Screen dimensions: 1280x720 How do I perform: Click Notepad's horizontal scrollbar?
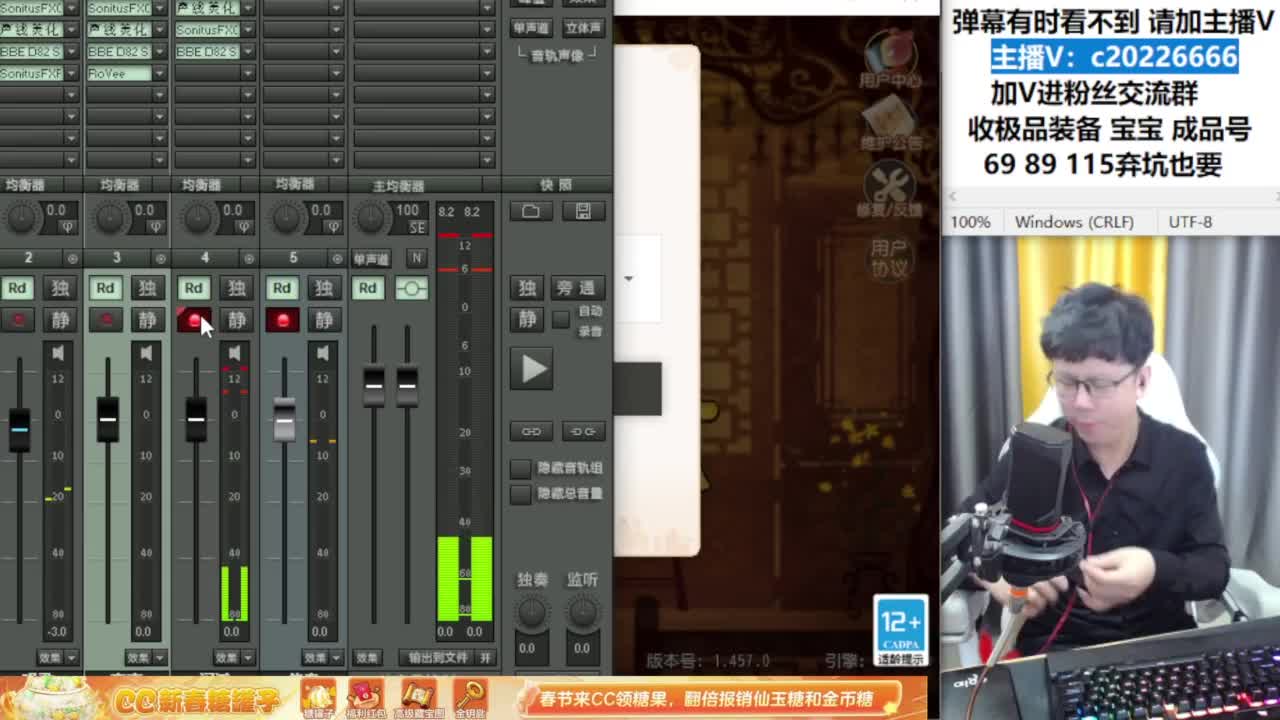click(x=1110, y=197)
